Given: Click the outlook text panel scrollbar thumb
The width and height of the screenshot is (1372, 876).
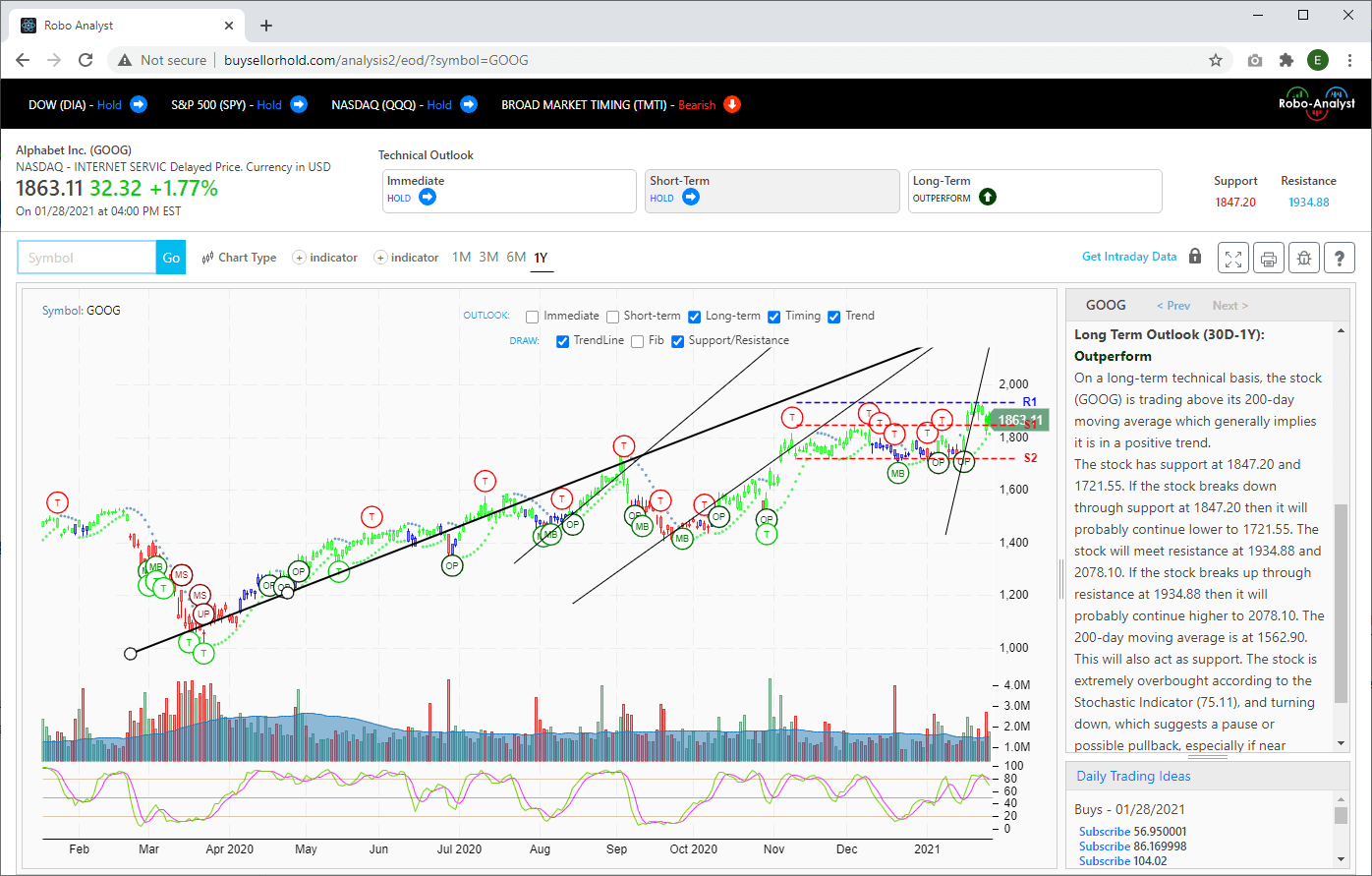Looking at the screenshot, I should point(1342,605).
